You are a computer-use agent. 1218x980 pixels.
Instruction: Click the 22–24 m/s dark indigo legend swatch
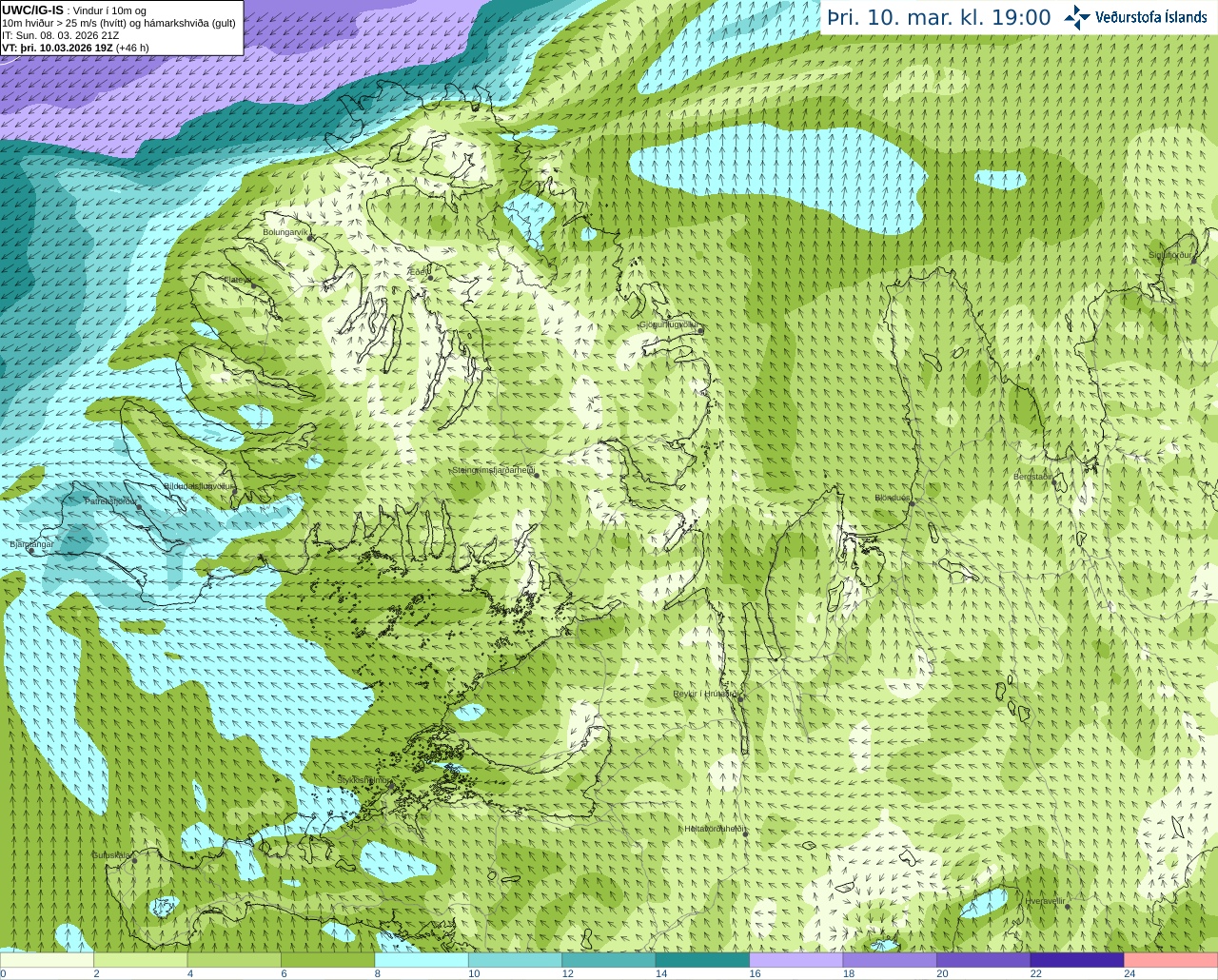pos(1077,960)
